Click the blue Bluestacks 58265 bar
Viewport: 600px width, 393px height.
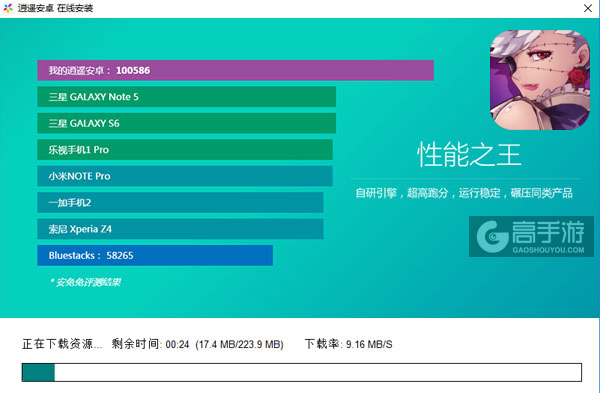coord(155,255)
